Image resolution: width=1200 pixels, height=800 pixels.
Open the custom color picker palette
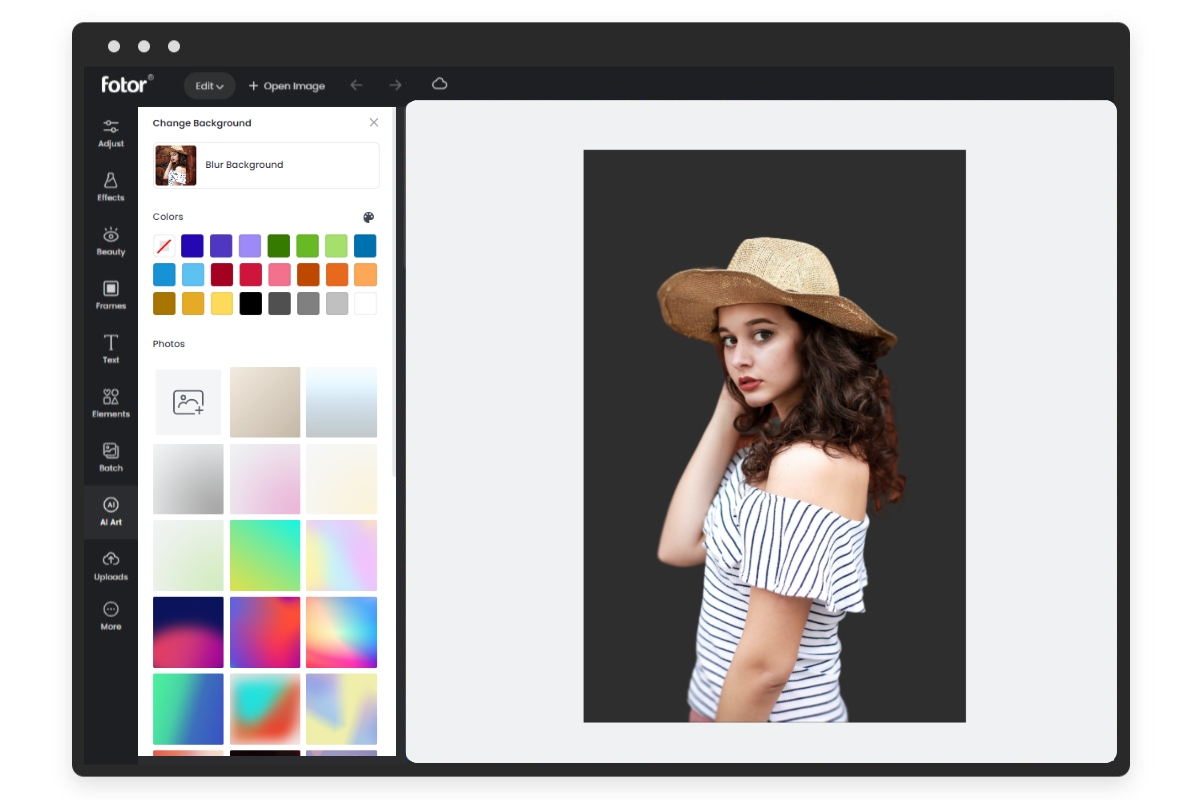tap(369, 215)
